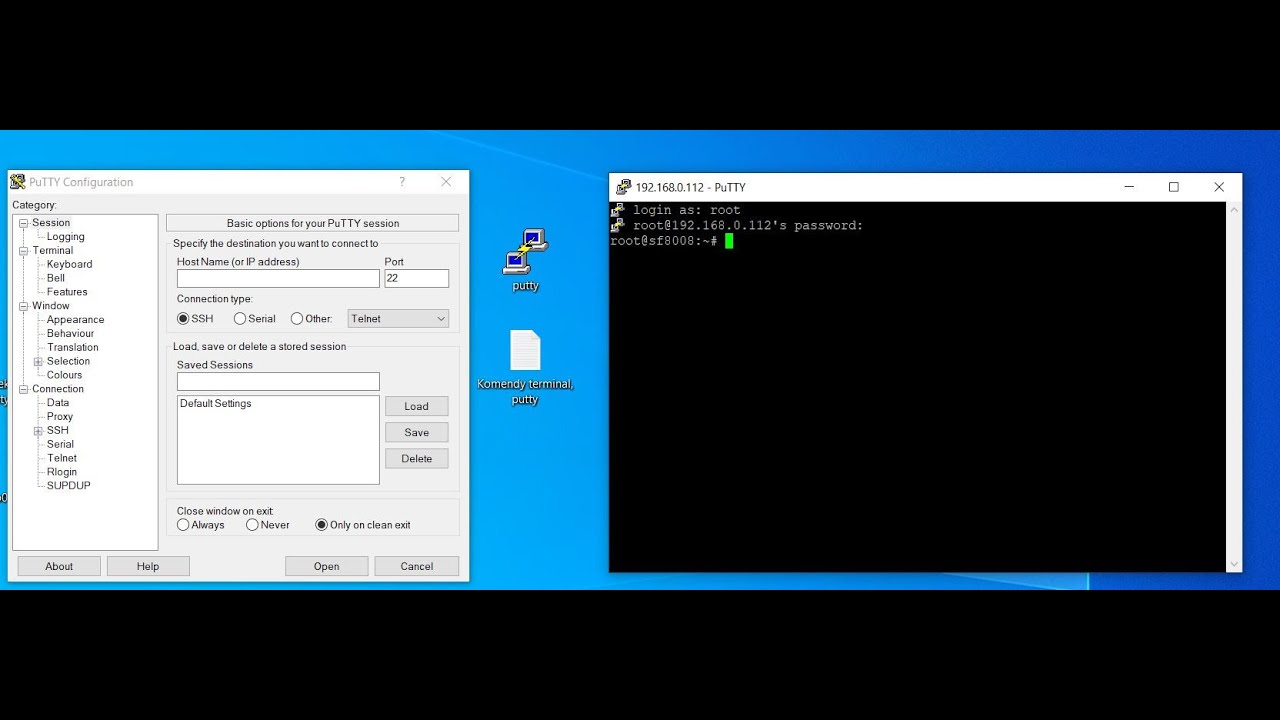The width and height of the screenshot is (1280, 720).
Task: Choose Always for close window on exit
Action: click(183, 525)
